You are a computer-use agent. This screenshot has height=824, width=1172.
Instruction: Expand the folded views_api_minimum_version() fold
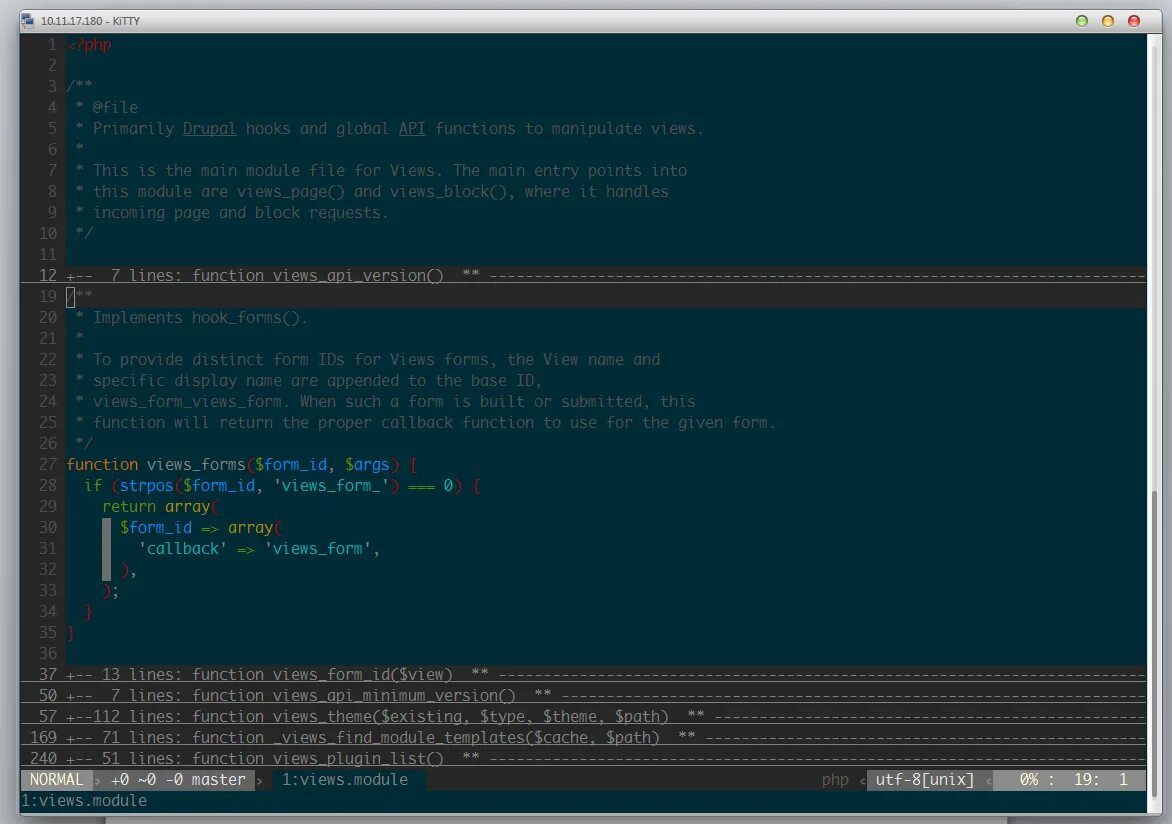(x=583, y=695)
